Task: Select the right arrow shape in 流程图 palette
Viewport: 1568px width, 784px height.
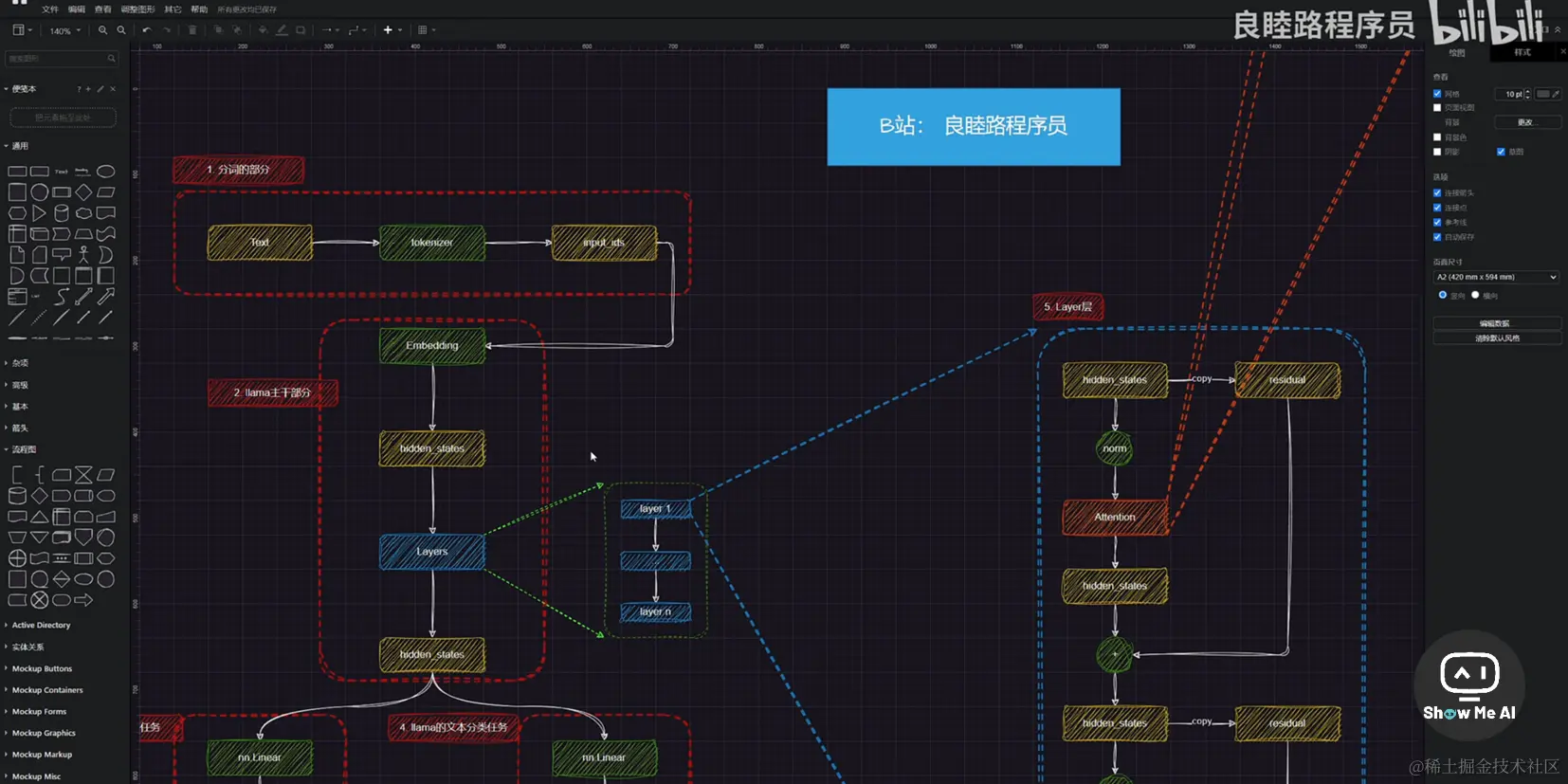Action: [83, 600]
